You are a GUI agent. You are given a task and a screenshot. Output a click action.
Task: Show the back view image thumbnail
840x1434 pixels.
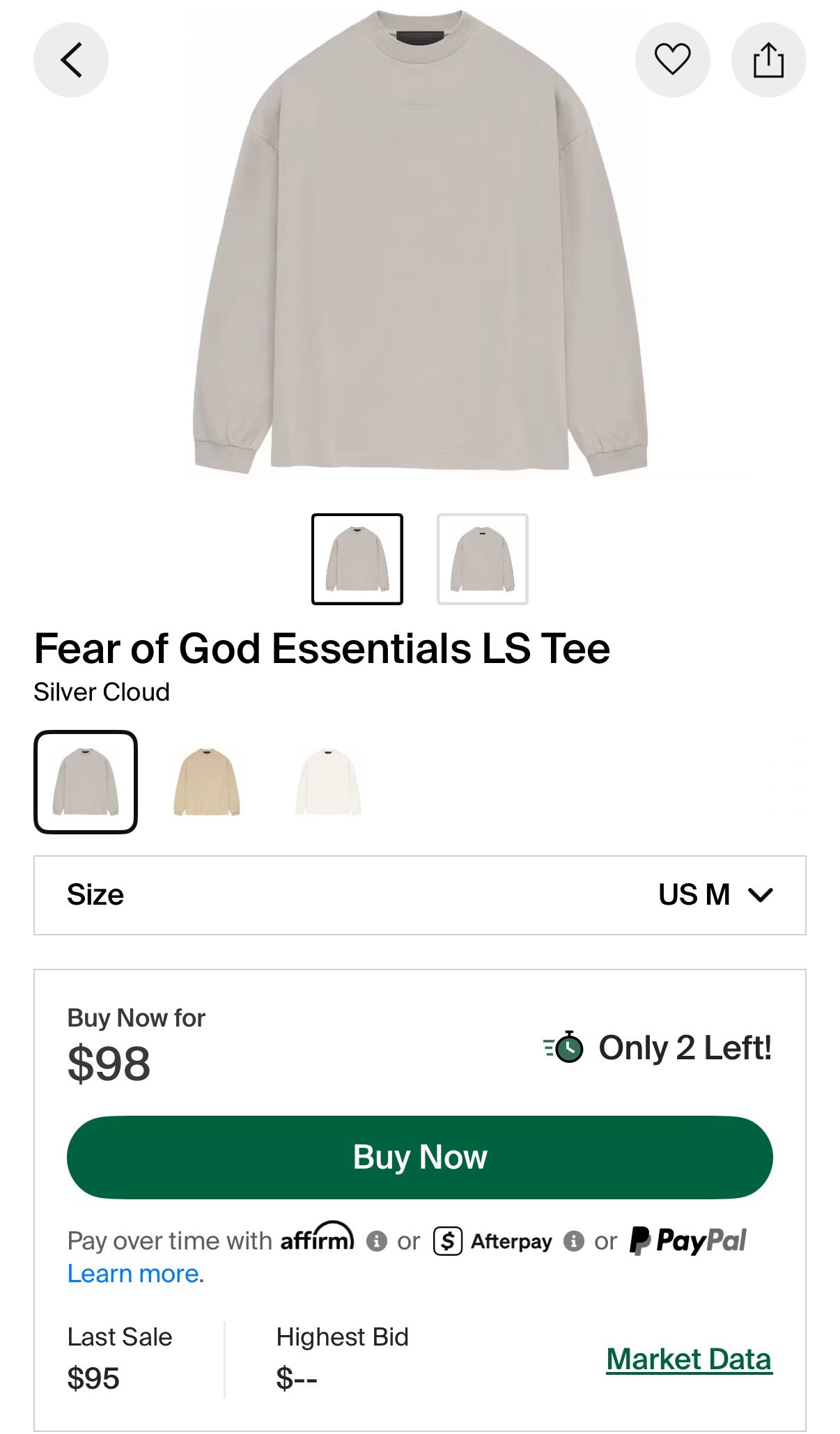(483, 559)
